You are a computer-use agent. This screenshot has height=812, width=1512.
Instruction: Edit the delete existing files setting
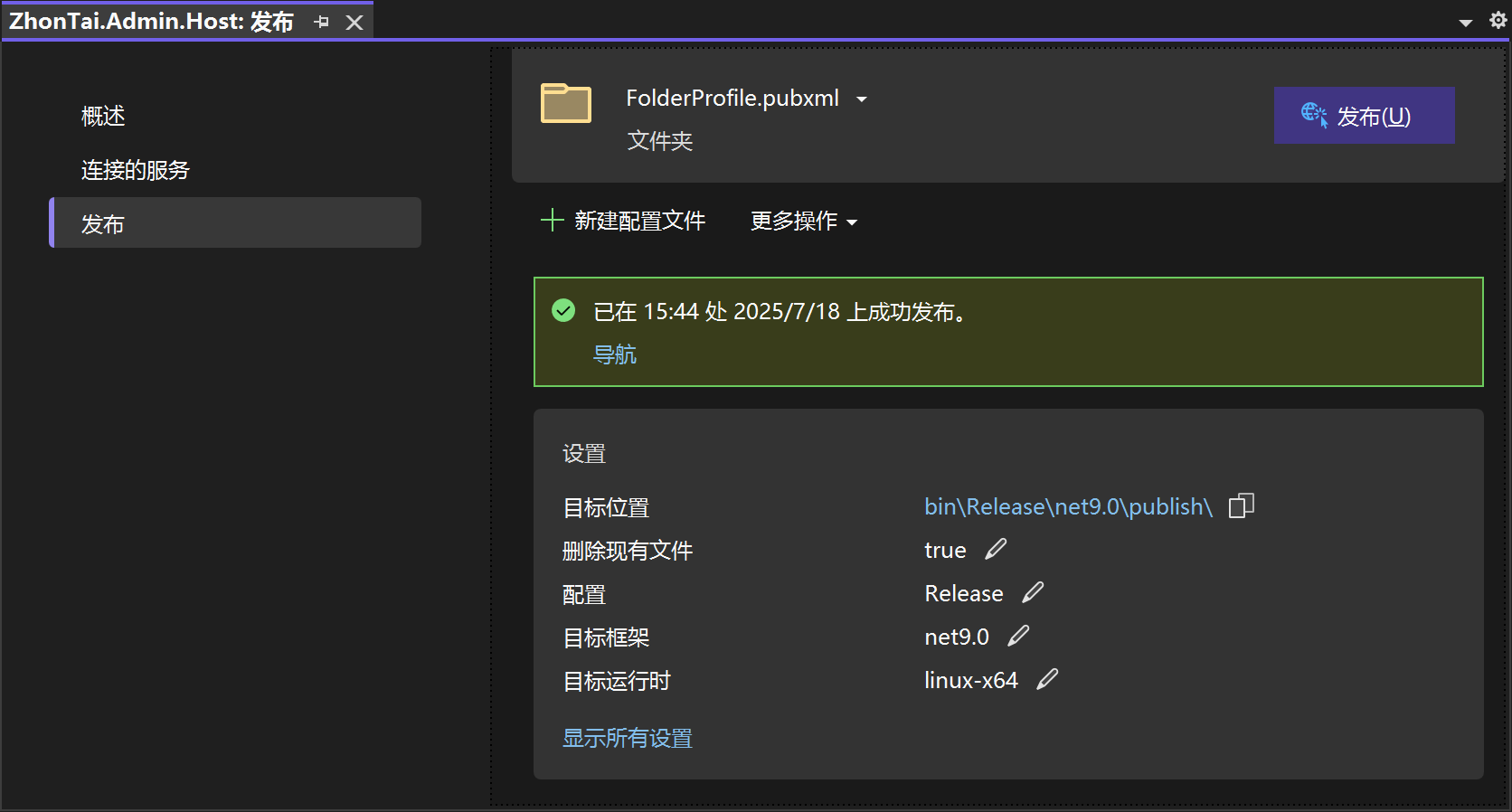coord(996,549)
